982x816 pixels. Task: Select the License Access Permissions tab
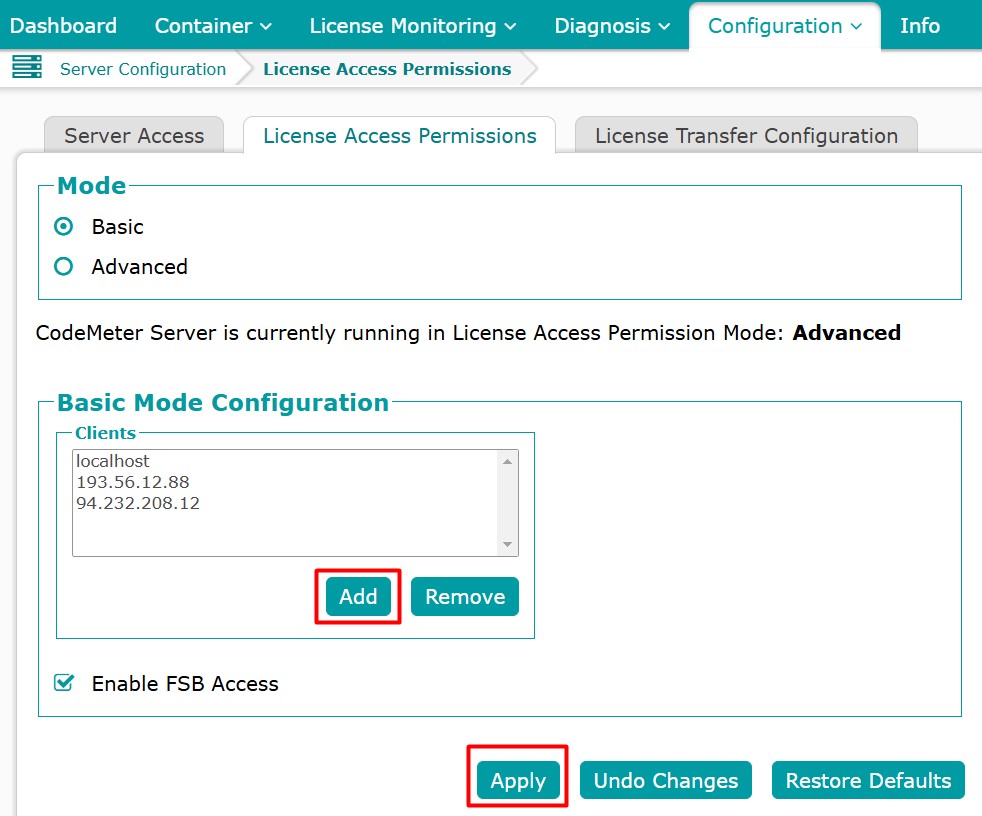(x=399, y=136)
